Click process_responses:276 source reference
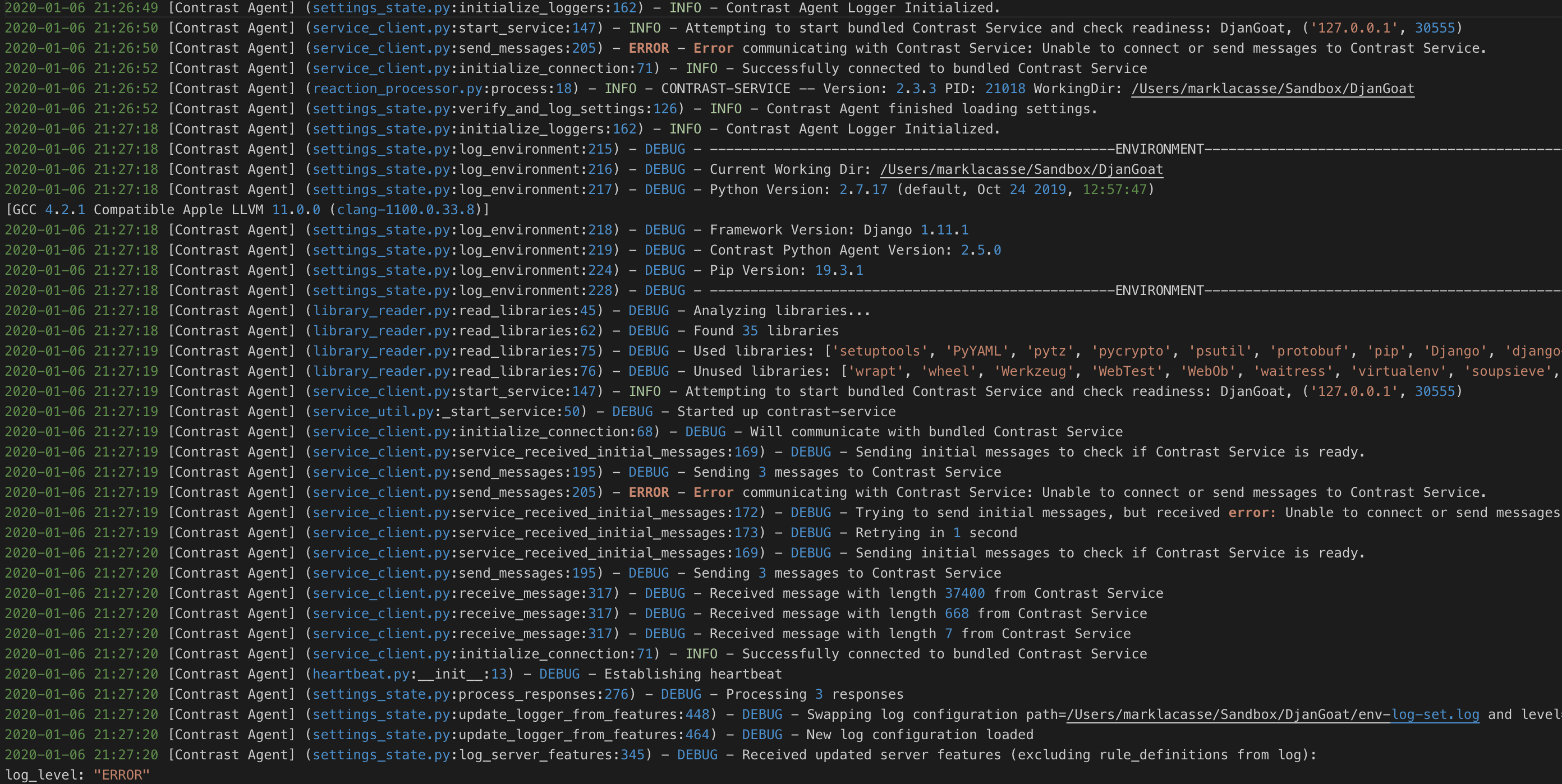The height and width of the screenshot is (784, 1562). coord(544,694)
